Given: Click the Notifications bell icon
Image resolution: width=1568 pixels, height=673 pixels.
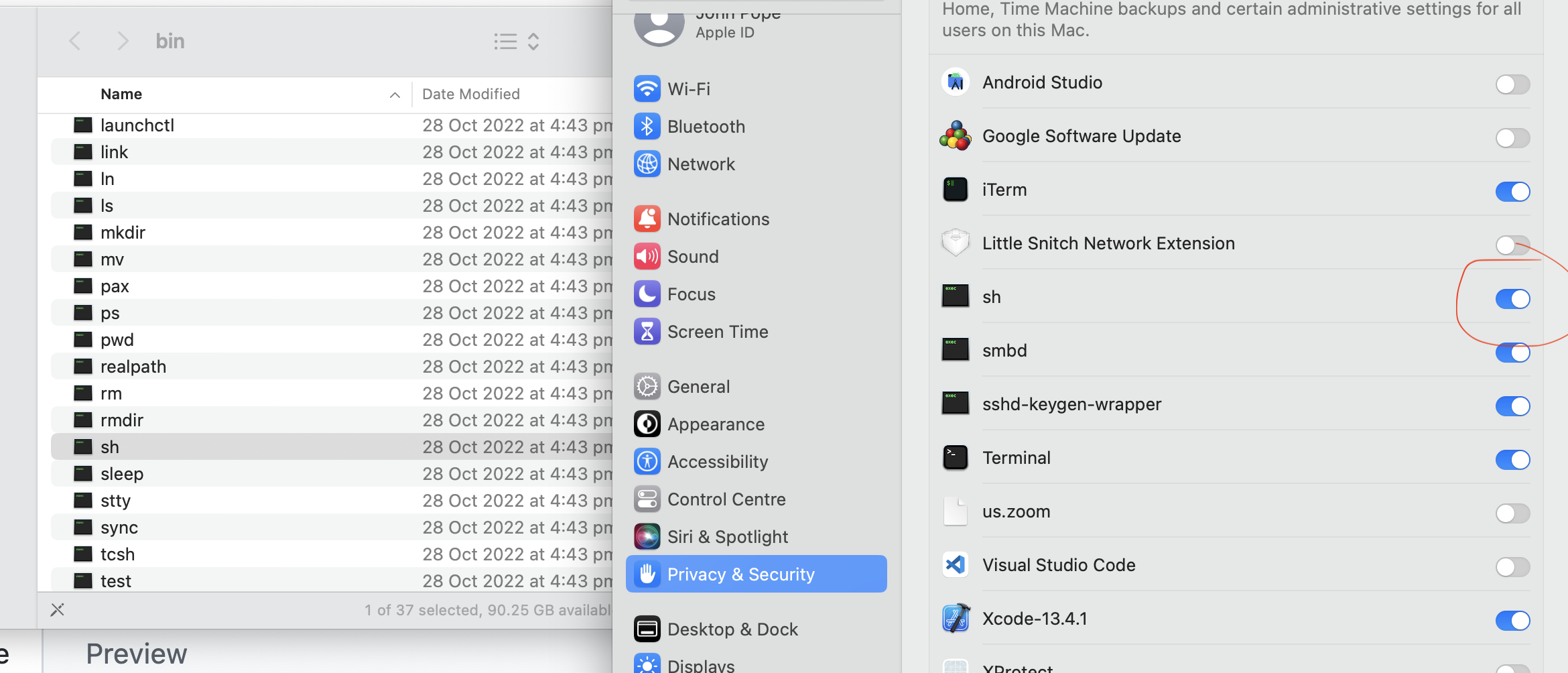Looking at the screenshot, I should click(647, 219).
